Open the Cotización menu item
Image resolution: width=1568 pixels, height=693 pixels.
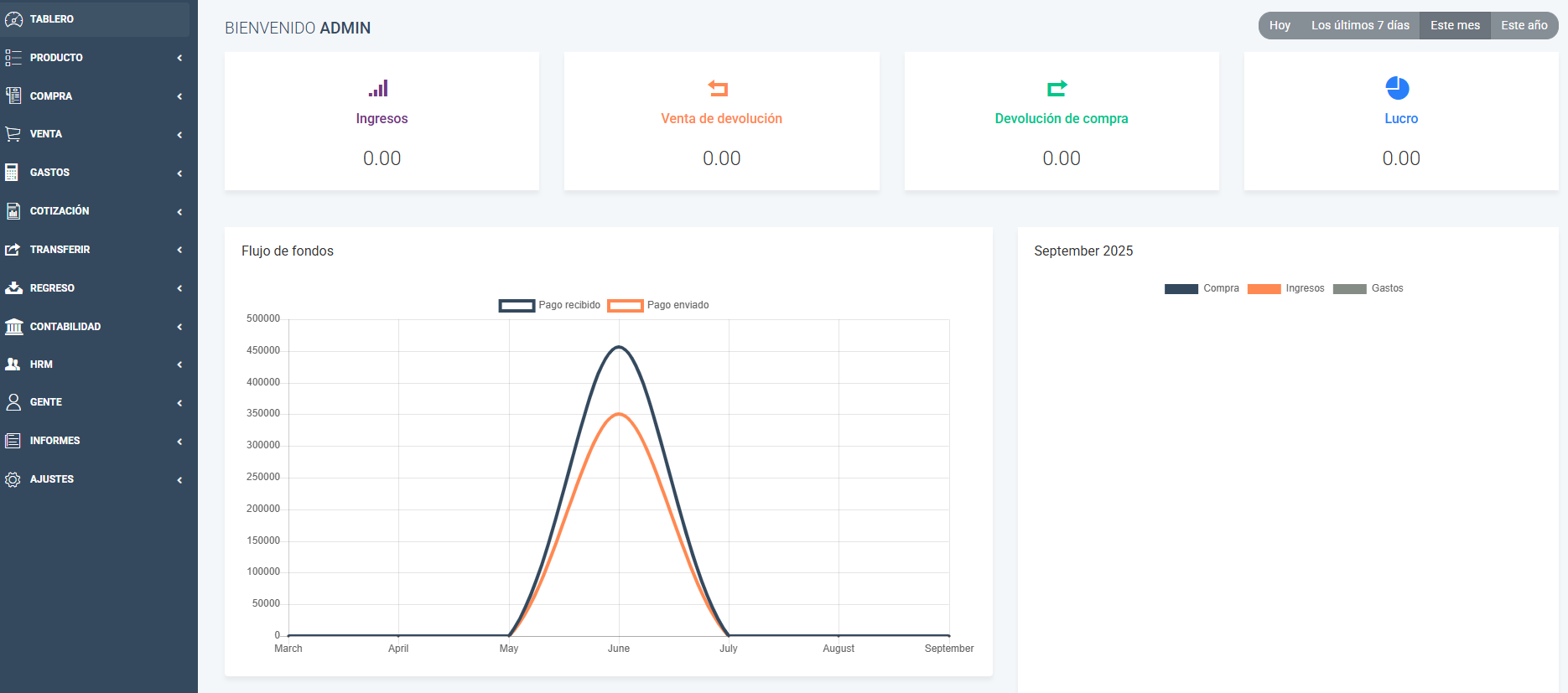(x=59, y=211)
